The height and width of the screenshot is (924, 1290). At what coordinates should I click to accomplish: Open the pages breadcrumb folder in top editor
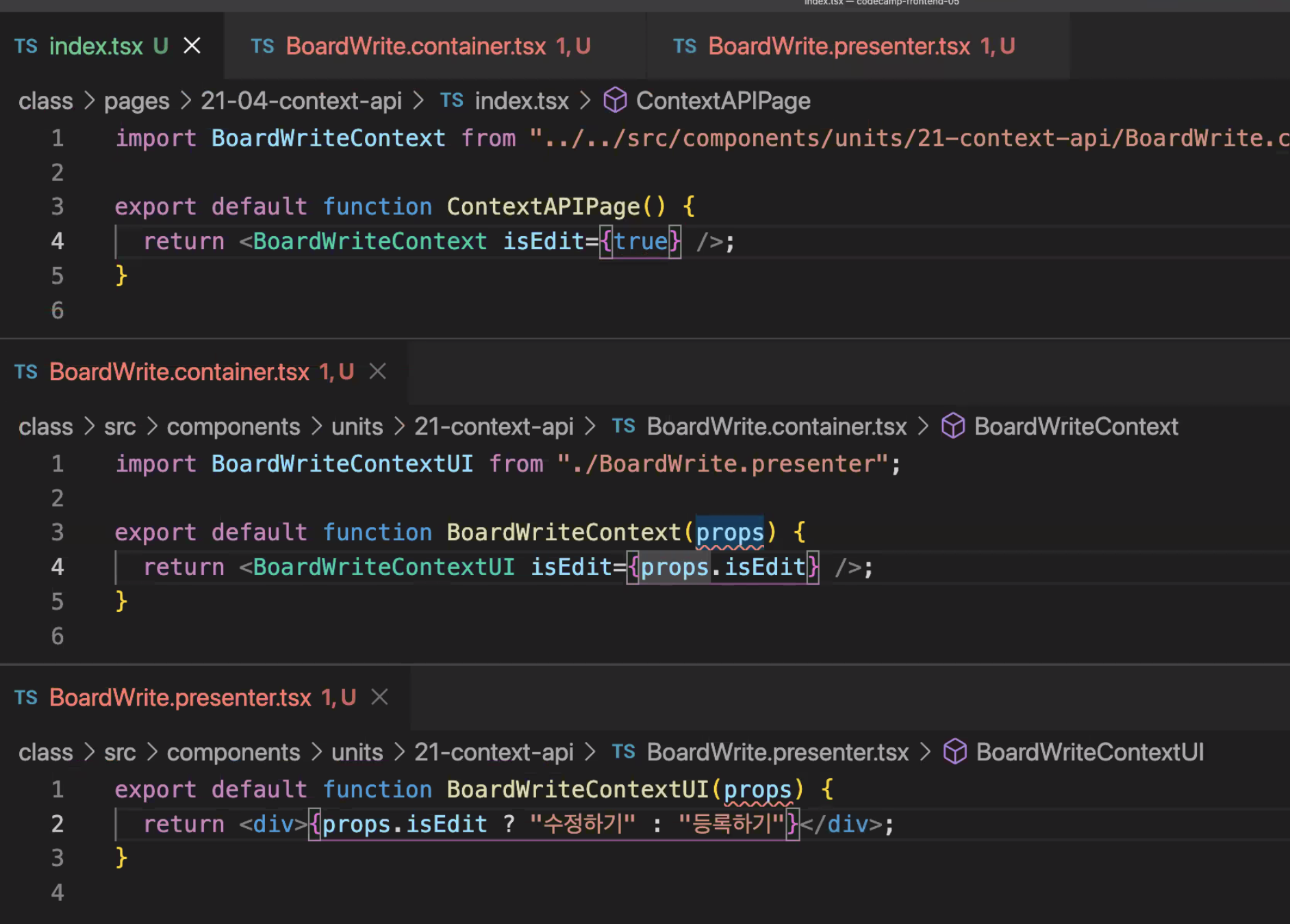click(136, 101)
